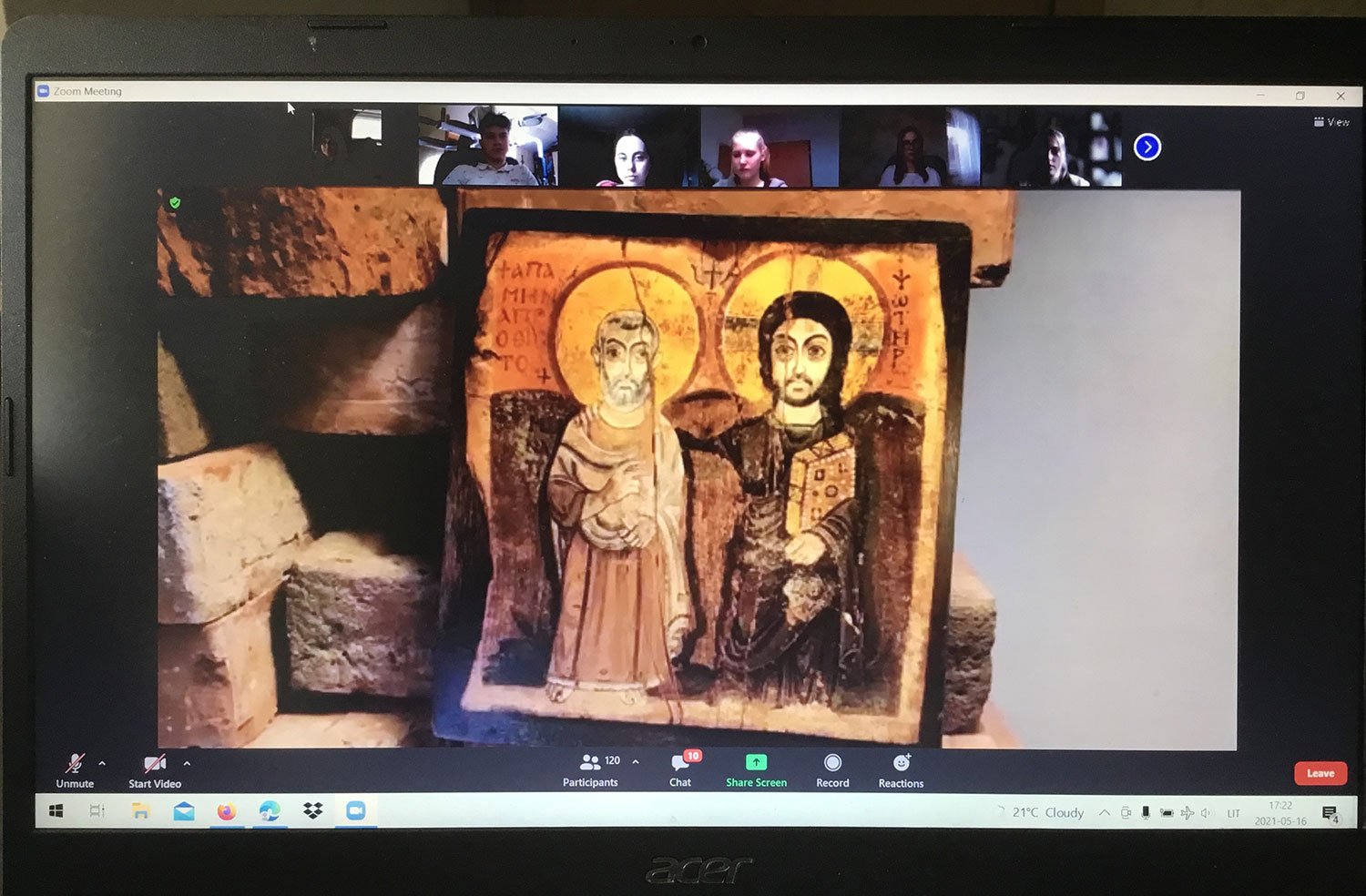Click the 21°C Cloudy weather widget
The width and height of the screenshot is (1366, 896).
1047,812
